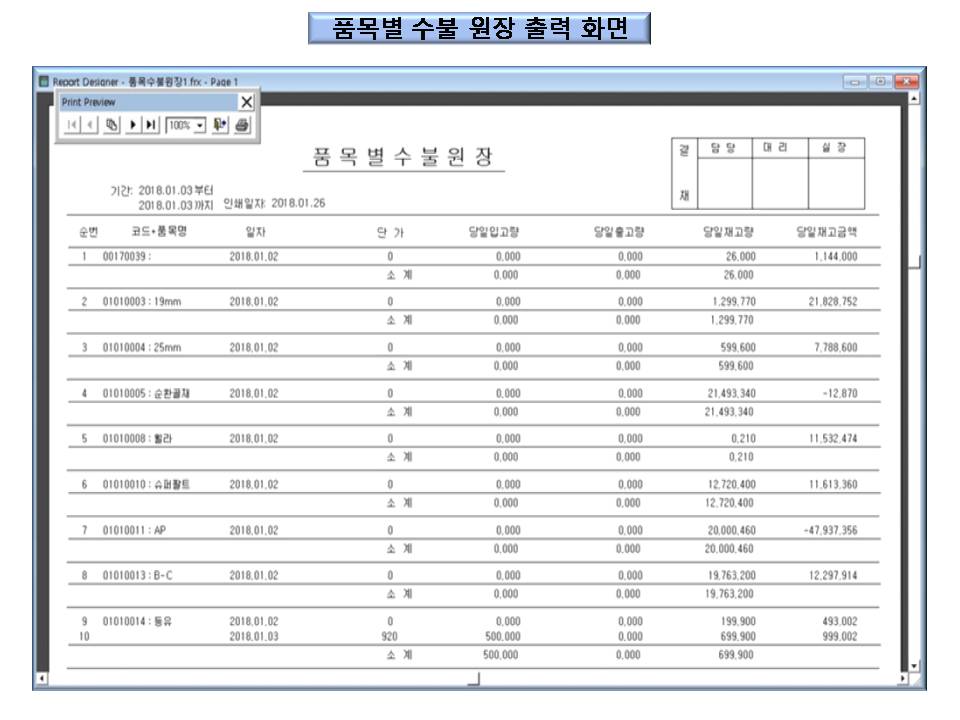Screen dimensions: 960x720
Task: Click stock quantity 1,299,770 in row 2
Action: point(734,302)
